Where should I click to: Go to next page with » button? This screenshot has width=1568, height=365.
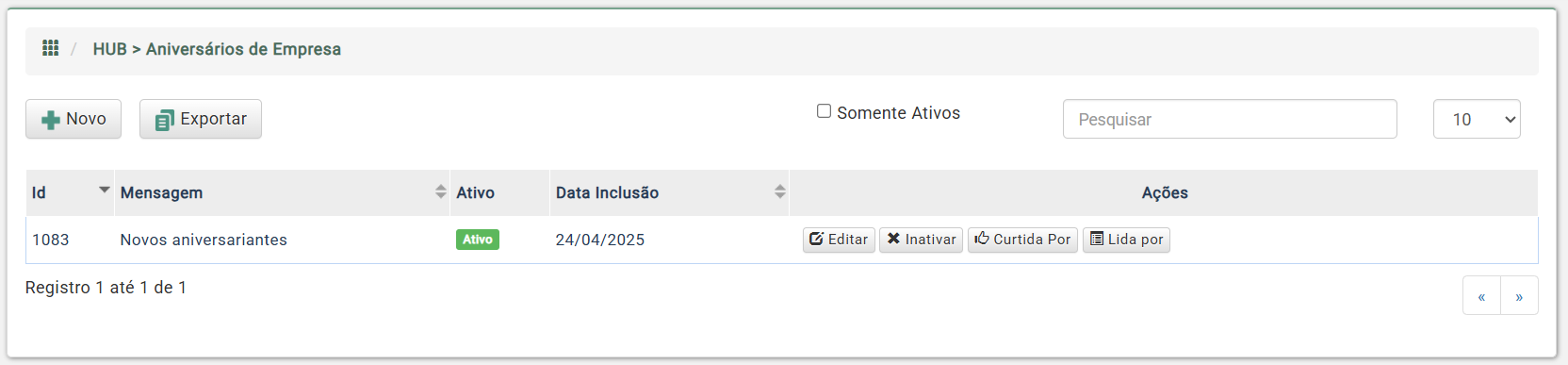tap(1519, 295)
